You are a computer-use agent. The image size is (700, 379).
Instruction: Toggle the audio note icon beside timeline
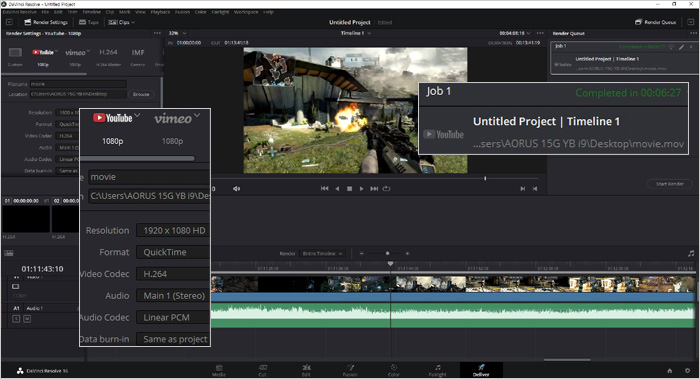tap(691, 254)
